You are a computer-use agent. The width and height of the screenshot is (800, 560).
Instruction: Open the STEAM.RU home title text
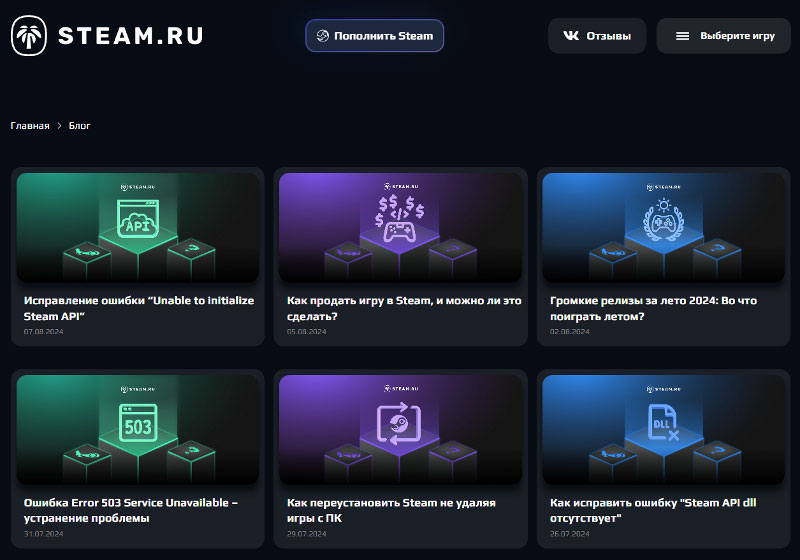(131, 36)
